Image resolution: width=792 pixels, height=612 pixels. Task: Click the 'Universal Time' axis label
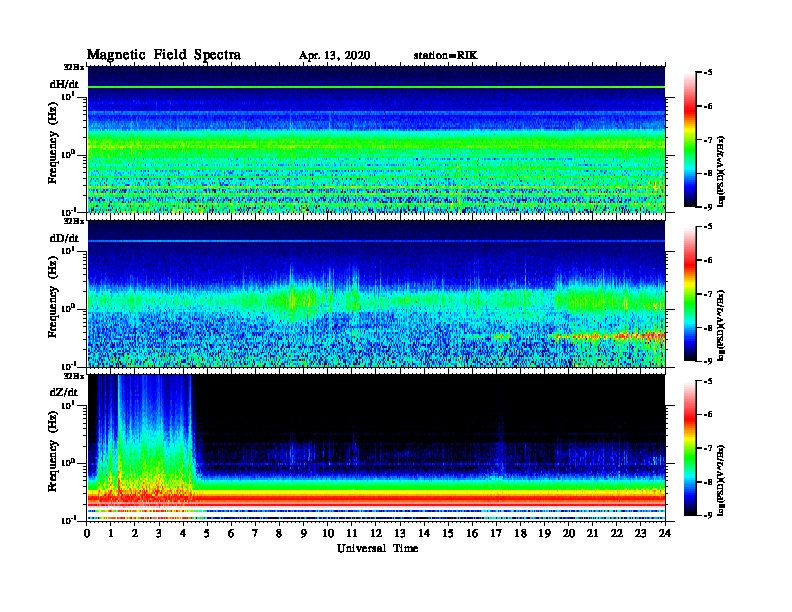pyautogui.click(x=377, y=548)
